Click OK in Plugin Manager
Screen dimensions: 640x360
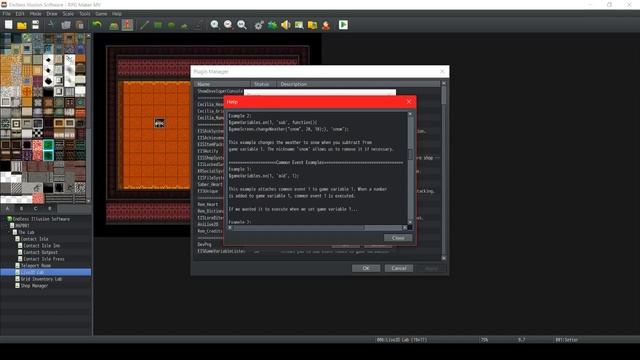click(x=366, y=268)
